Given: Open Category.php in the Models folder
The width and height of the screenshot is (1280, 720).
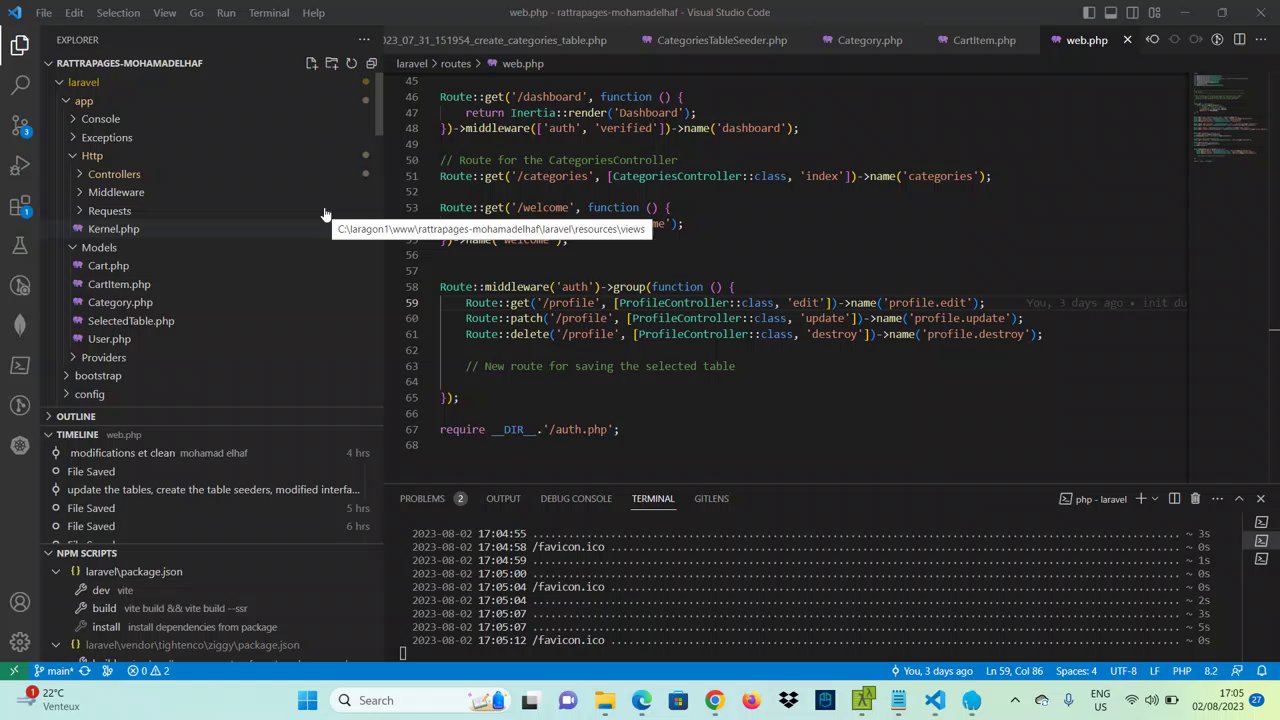Looking at the screenshot, I should (120, 302).
